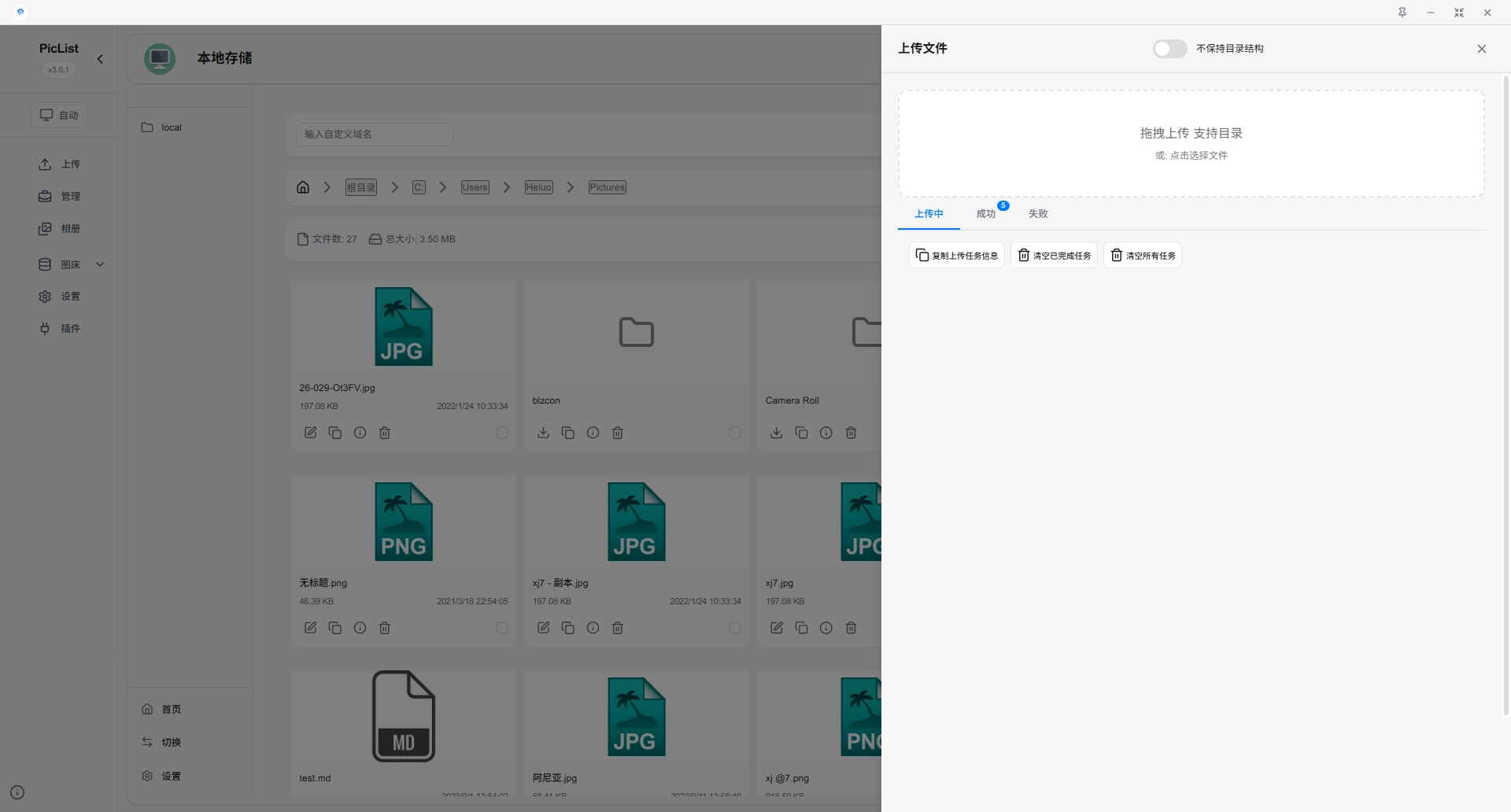This screenshot has height=812, width=1511.
Task: Click the delete icon for 无标题.png
Action: click(385, 628)
